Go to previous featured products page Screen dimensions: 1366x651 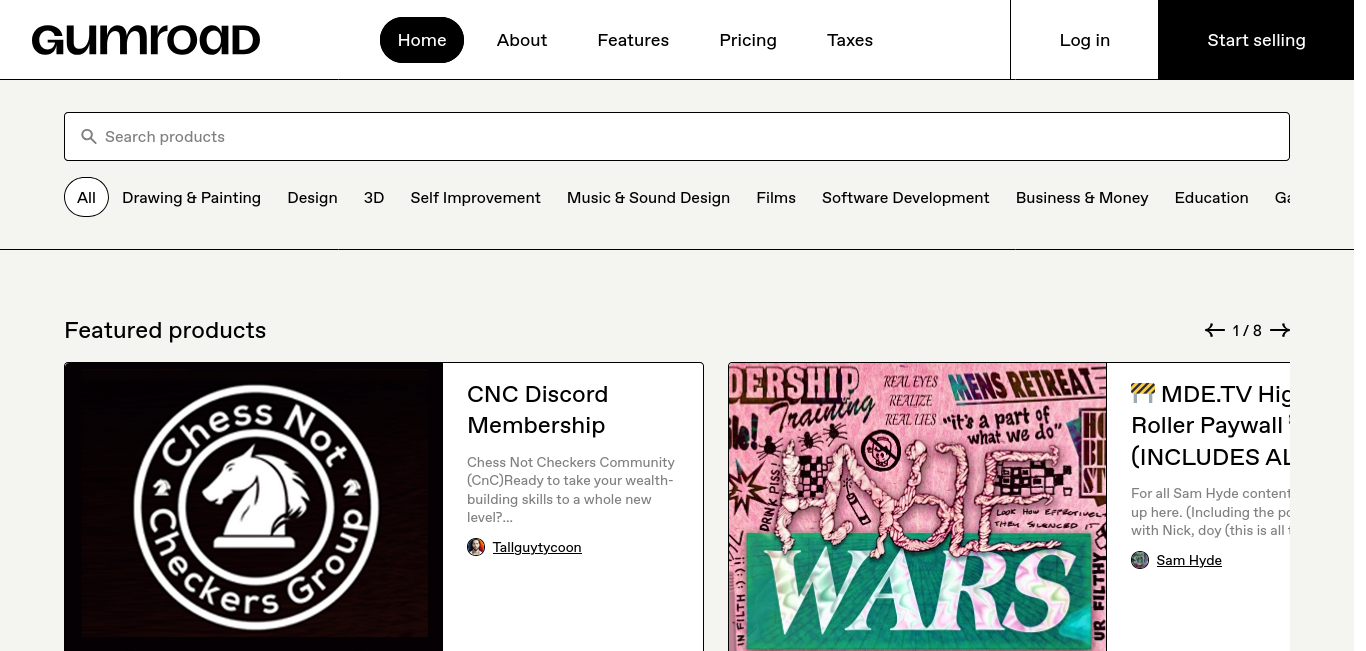(x=1215, y=331)
